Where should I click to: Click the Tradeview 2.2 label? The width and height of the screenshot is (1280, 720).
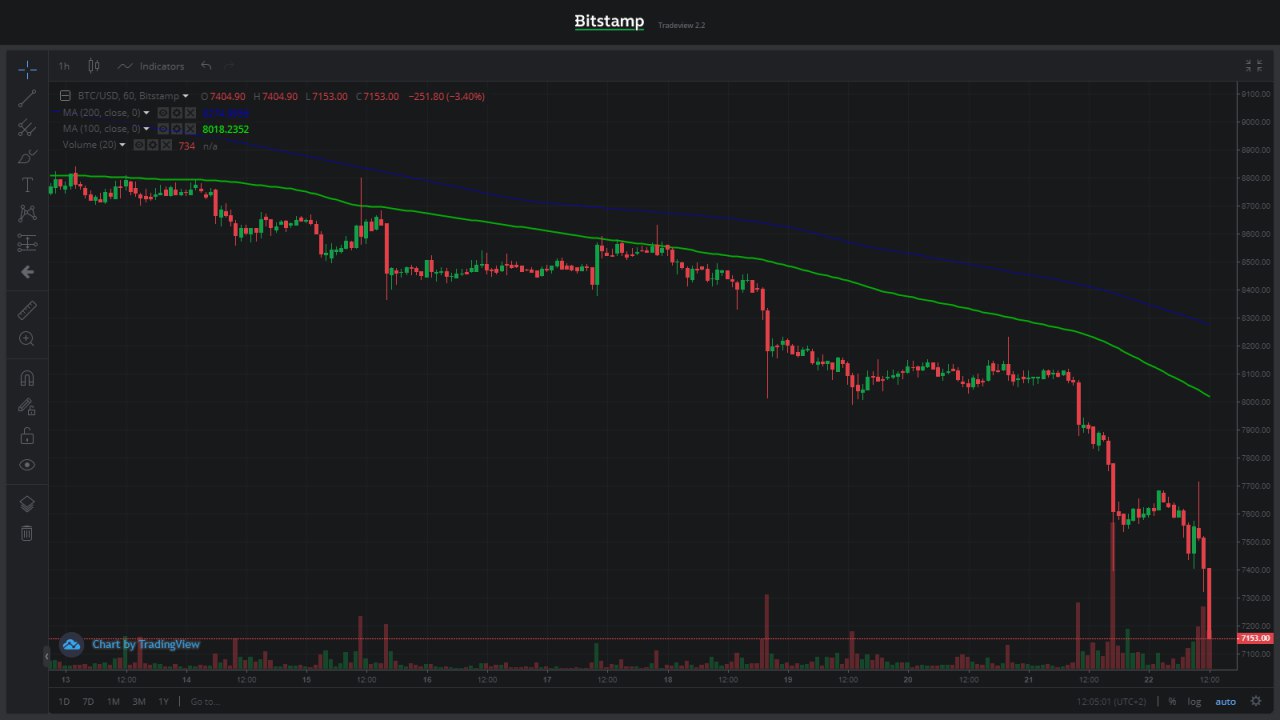pos(682,25)
